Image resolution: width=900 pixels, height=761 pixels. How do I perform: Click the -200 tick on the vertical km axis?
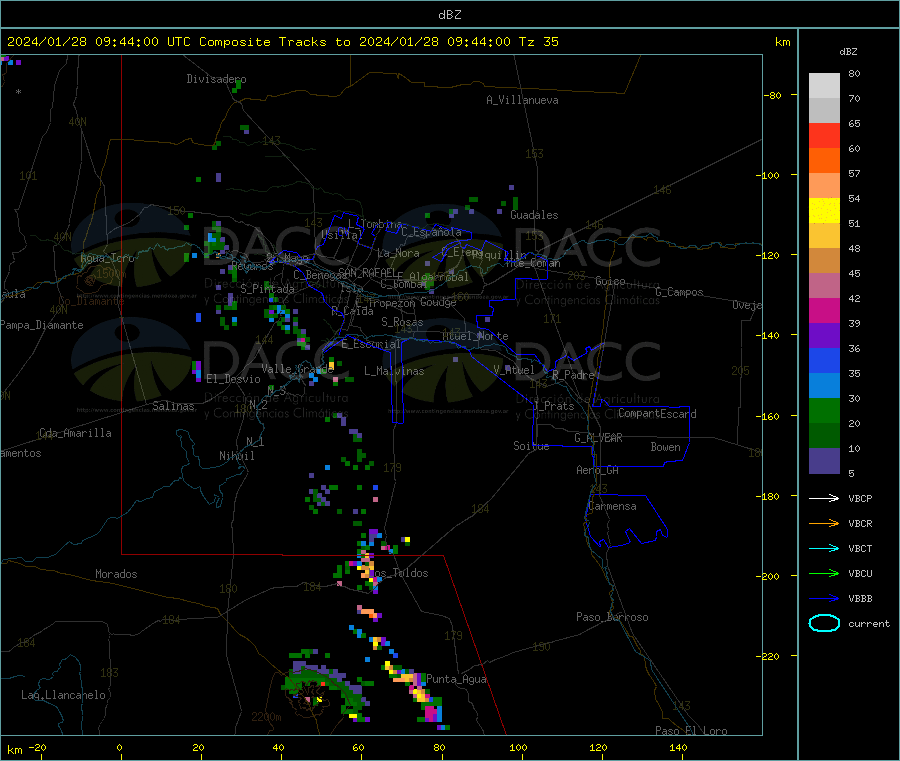[x=770, y=576]
